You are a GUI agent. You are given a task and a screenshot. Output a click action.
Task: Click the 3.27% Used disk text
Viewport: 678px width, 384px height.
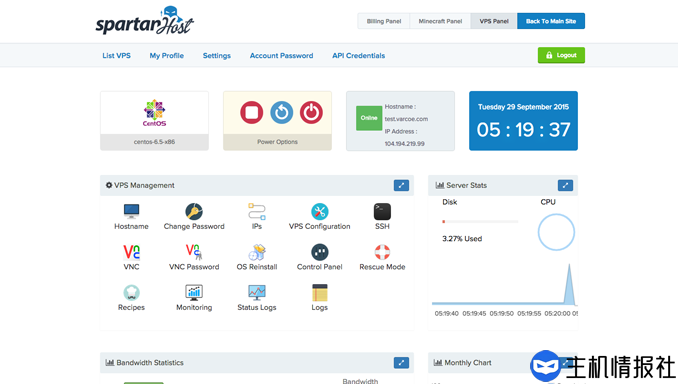click(462, 239)
